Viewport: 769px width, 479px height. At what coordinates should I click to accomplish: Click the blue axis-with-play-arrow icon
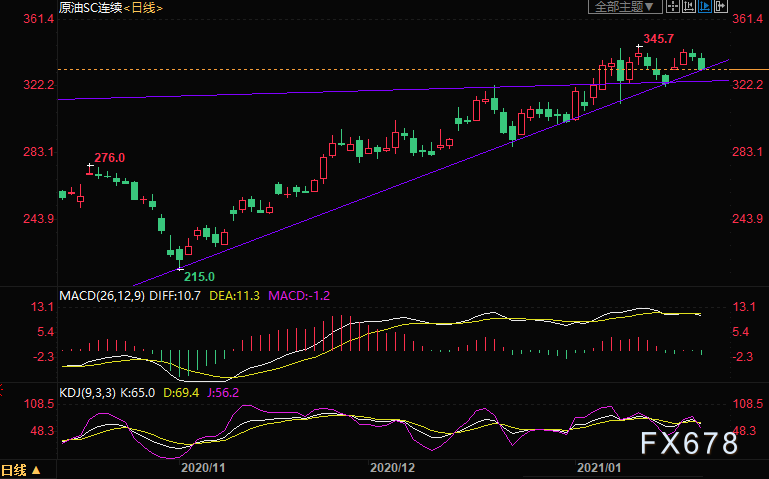[705, 6]
